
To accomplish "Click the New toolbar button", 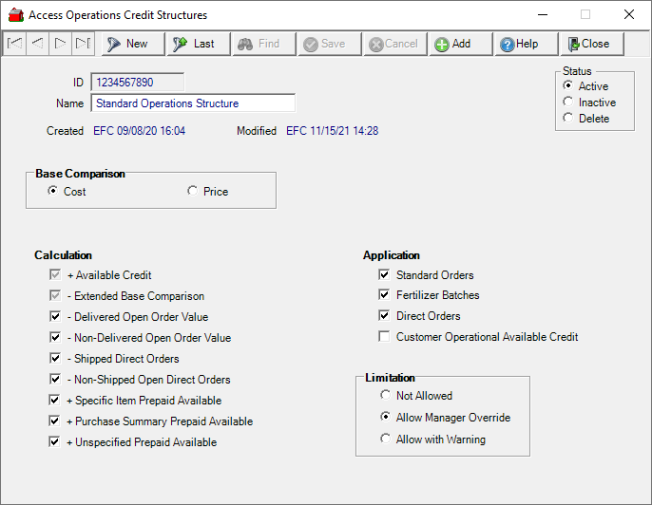I will pos(128,44).
